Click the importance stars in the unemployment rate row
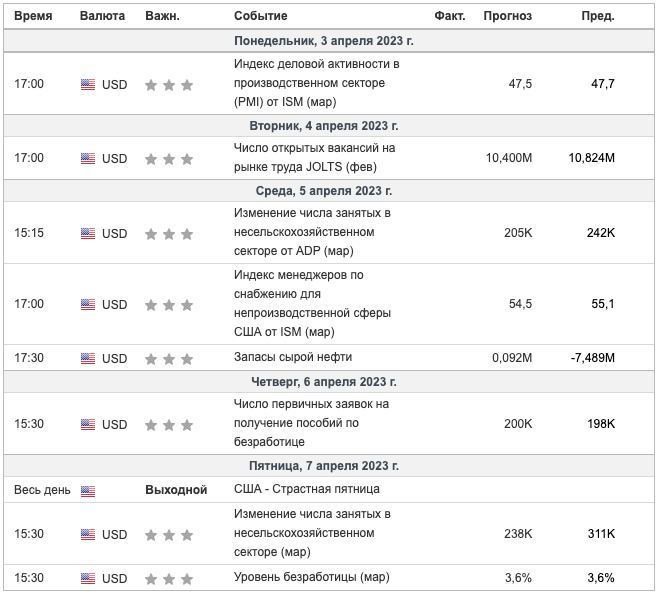Image resolution: width=659 pixels, height=595 pixels. pos(168,579)
